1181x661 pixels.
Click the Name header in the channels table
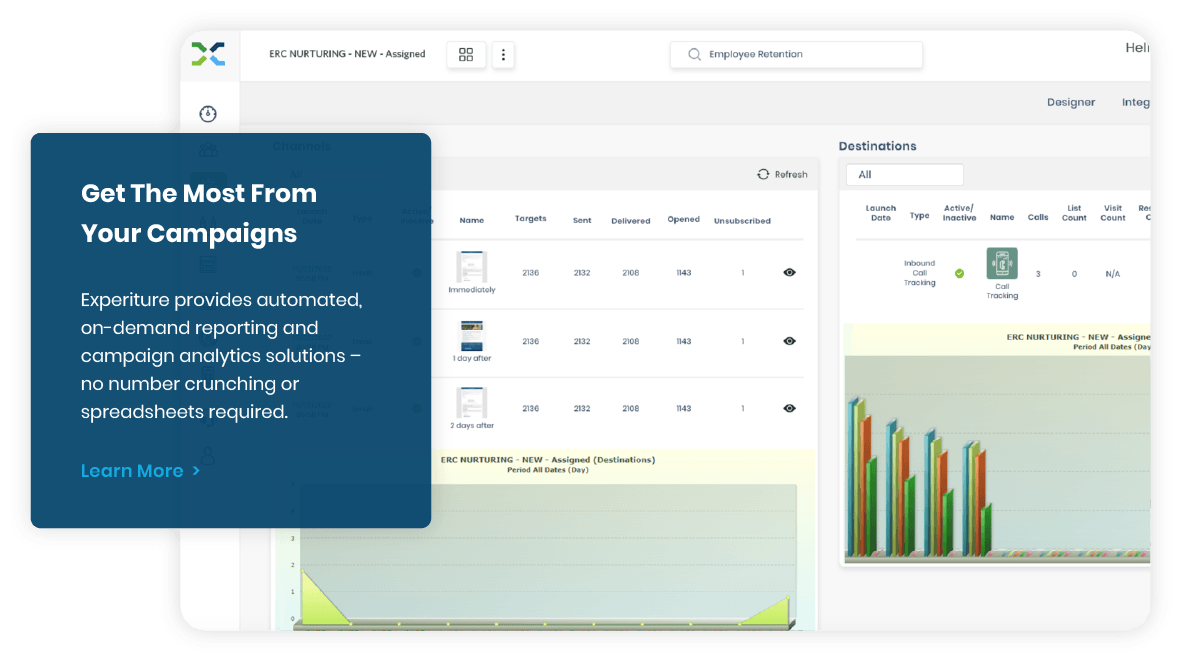pyautogui.click(x=471, y=221)
